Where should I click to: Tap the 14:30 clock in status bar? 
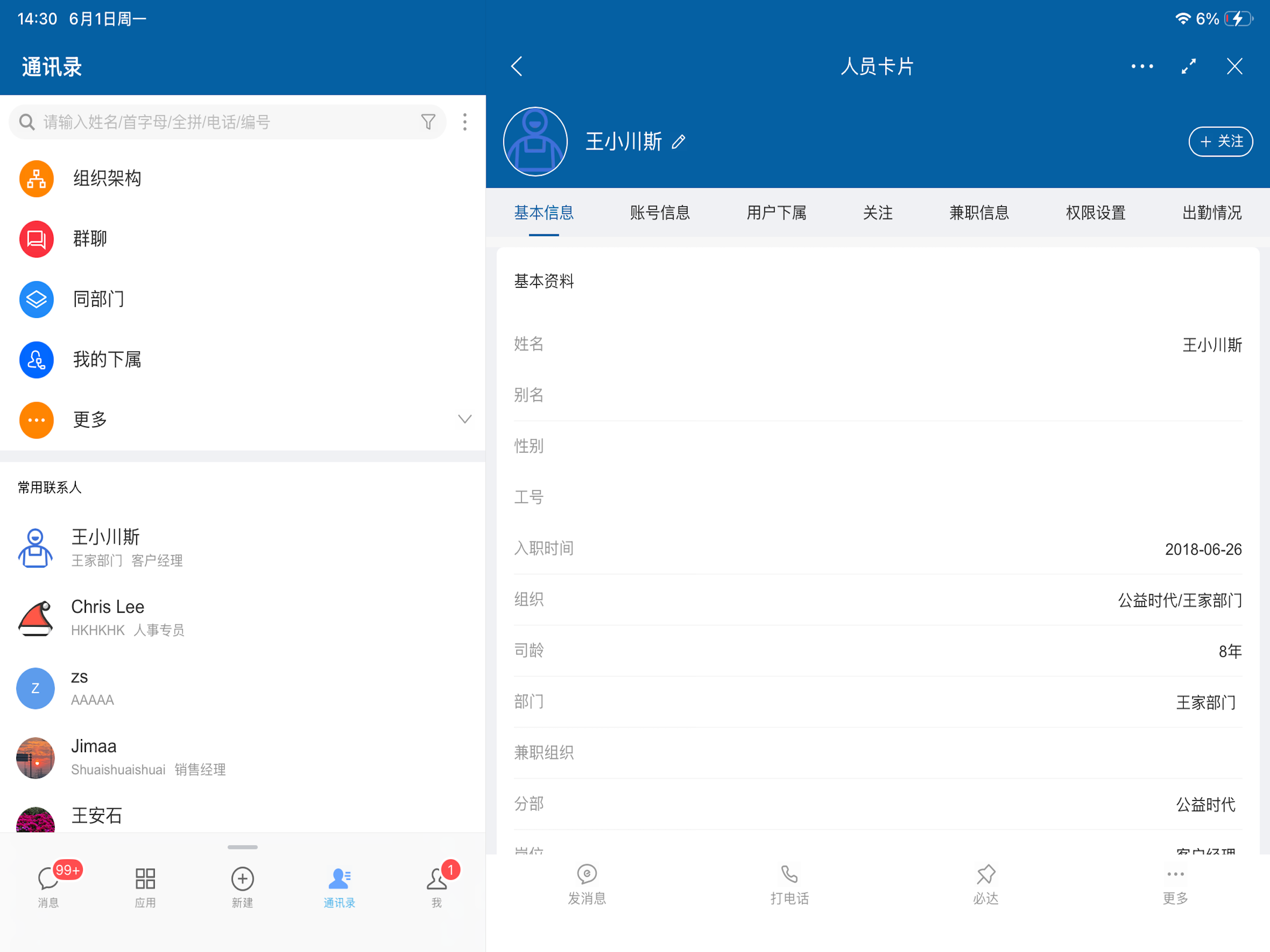point(37,19)
